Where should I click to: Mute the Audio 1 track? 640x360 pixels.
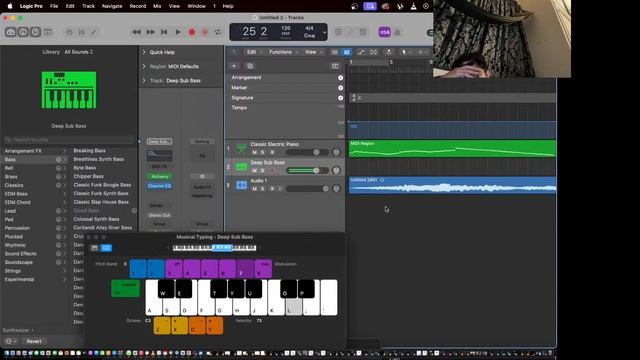pos(254,189)
